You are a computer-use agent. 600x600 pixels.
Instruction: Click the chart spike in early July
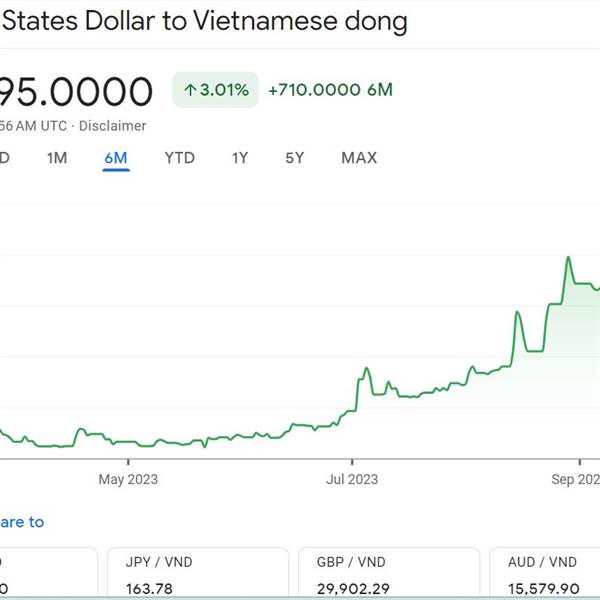point(367,369)
